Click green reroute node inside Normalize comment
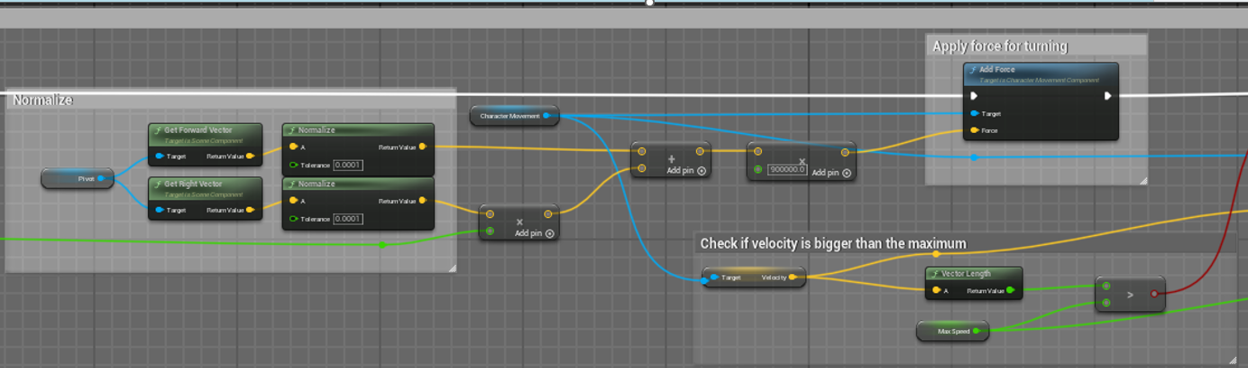 click(383, 244)
